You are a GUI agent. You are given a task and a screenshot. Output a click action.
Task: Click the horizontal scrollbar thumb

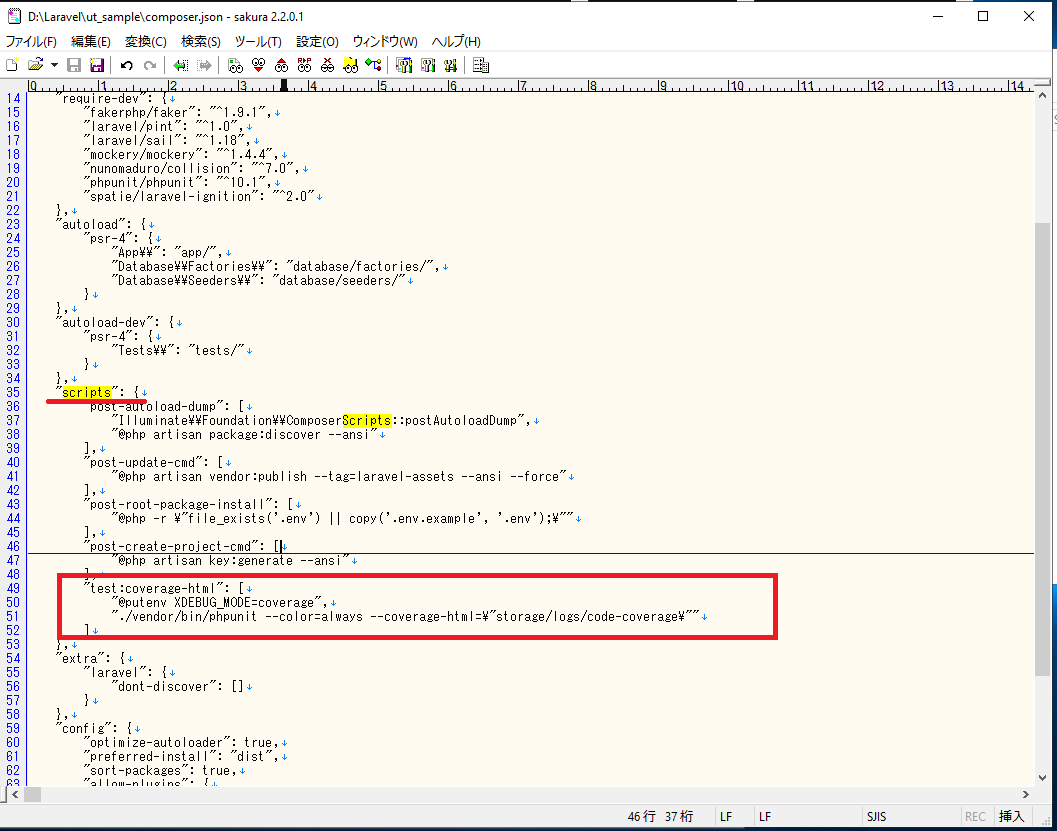[x=32, y=795]
